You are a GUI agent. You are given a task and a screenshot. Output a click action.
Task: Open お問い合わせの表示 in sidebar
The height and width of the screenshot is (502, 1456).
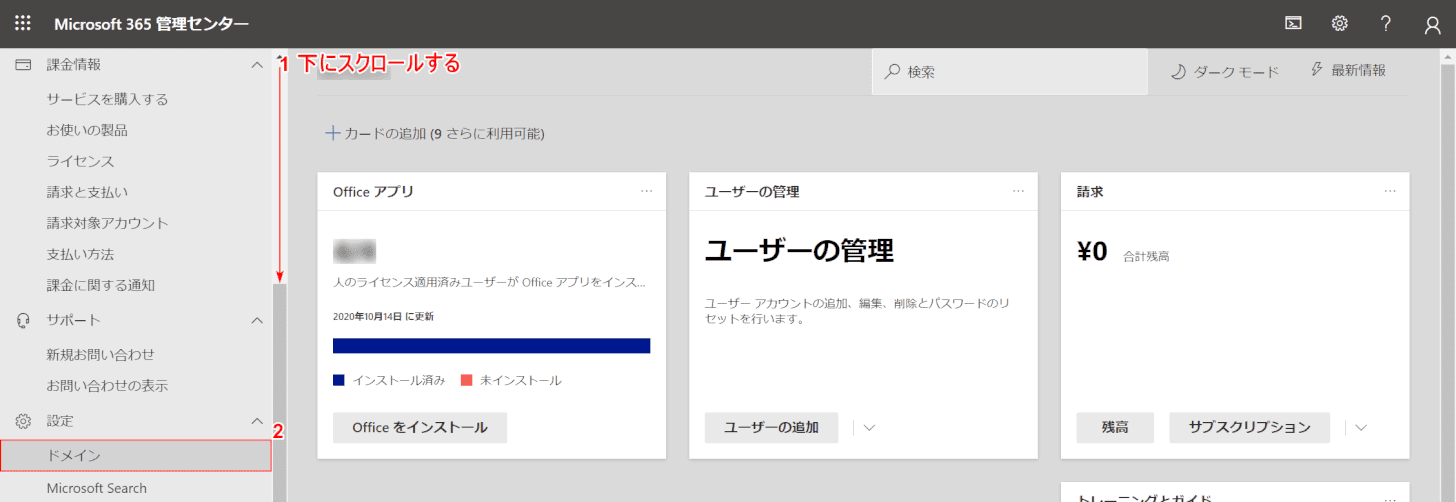click(107, 385)
